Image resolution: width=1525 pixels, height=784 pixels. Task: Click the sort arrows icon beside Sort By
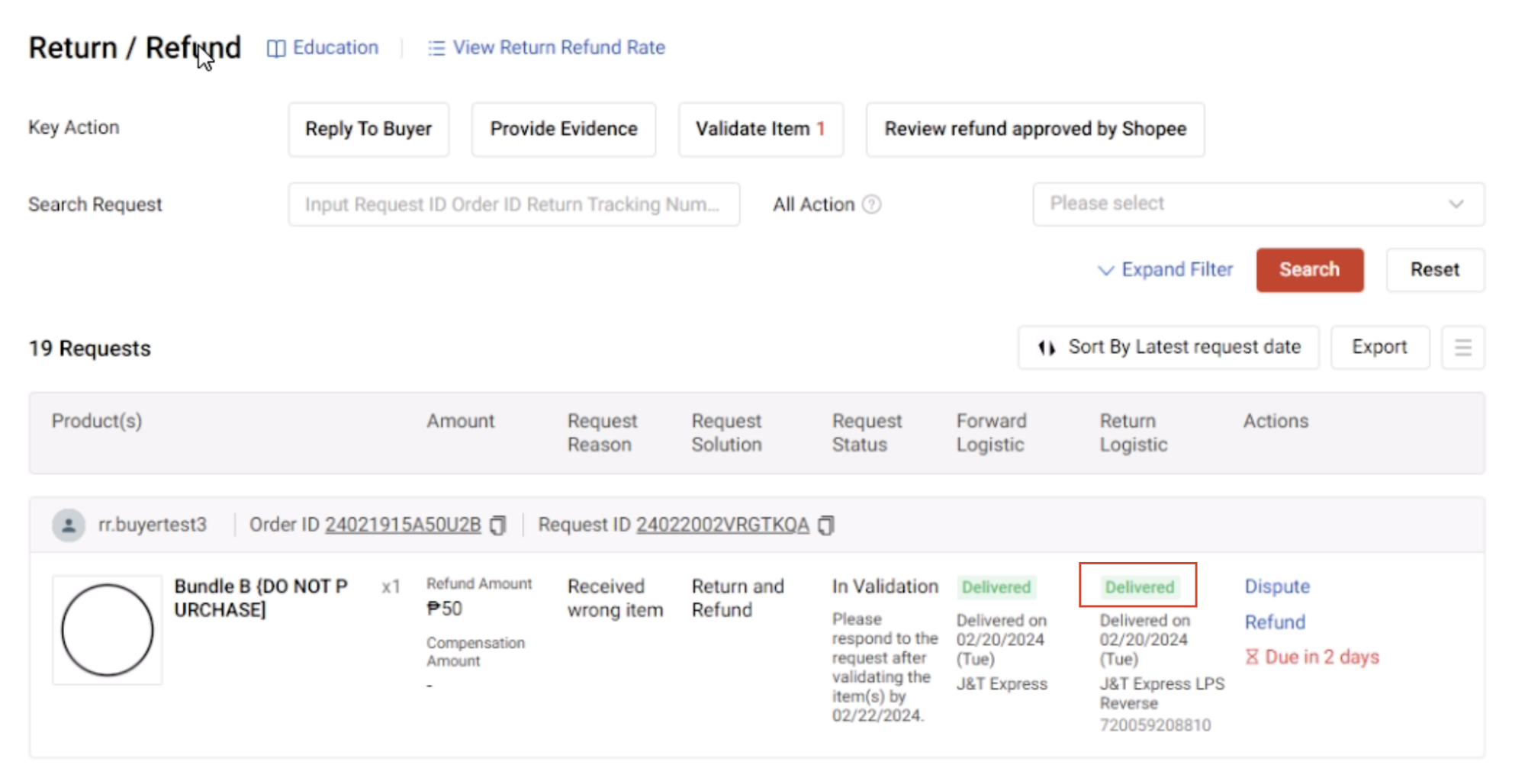(1047, 348)
